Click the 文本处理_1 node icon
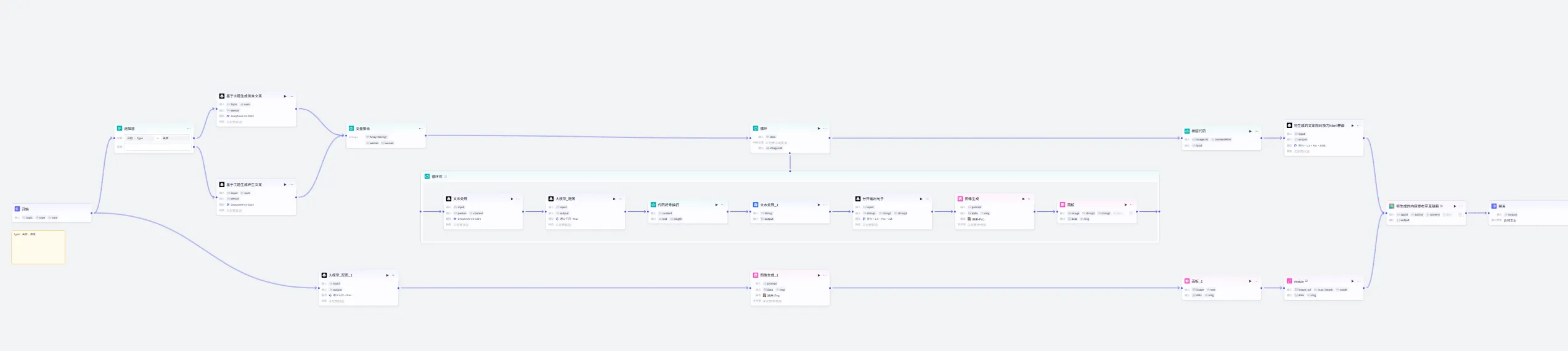1568x351 pixels. [756, 204]
